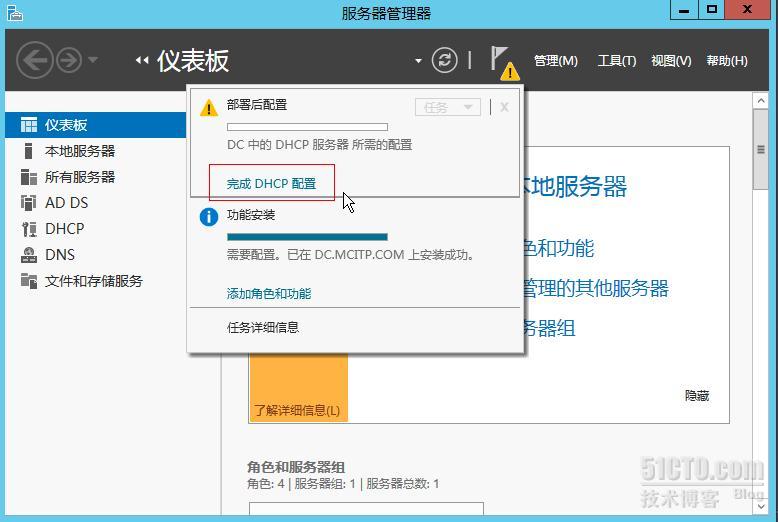This screenshot has width=778, height=522.
Task: Open the dropdown arrow beside refresh
Action: coord(418,61)
